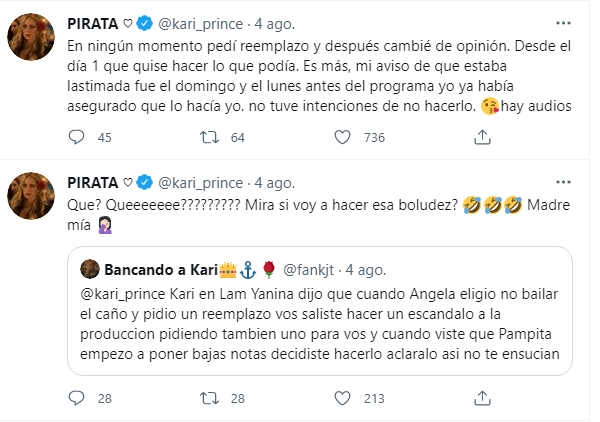The image size is (600, 422).
Task: Share the first tweet
Action: pos(468,137)
